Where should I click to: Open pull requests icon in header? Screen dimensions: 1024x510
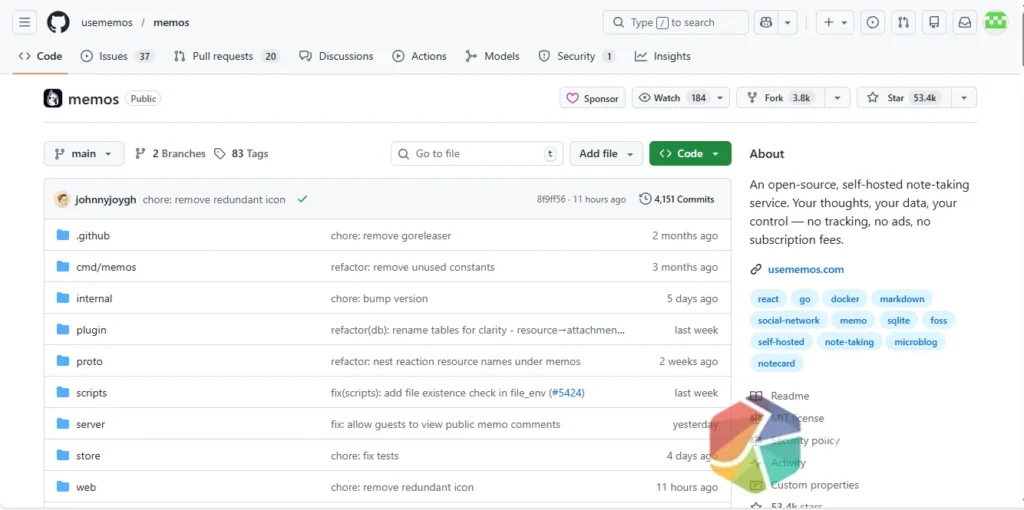(x=903, y=22)
